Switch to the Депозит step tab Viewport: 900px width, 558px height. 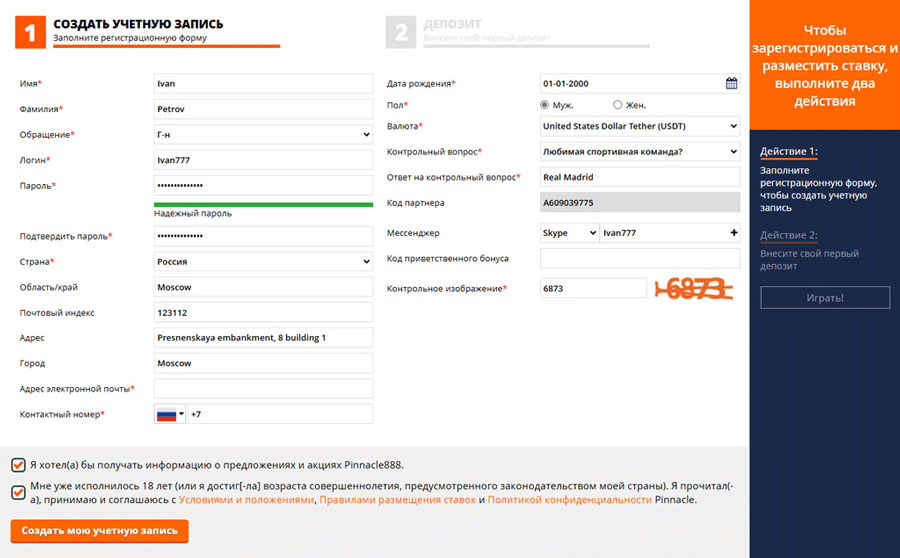[x=453, y=24]
